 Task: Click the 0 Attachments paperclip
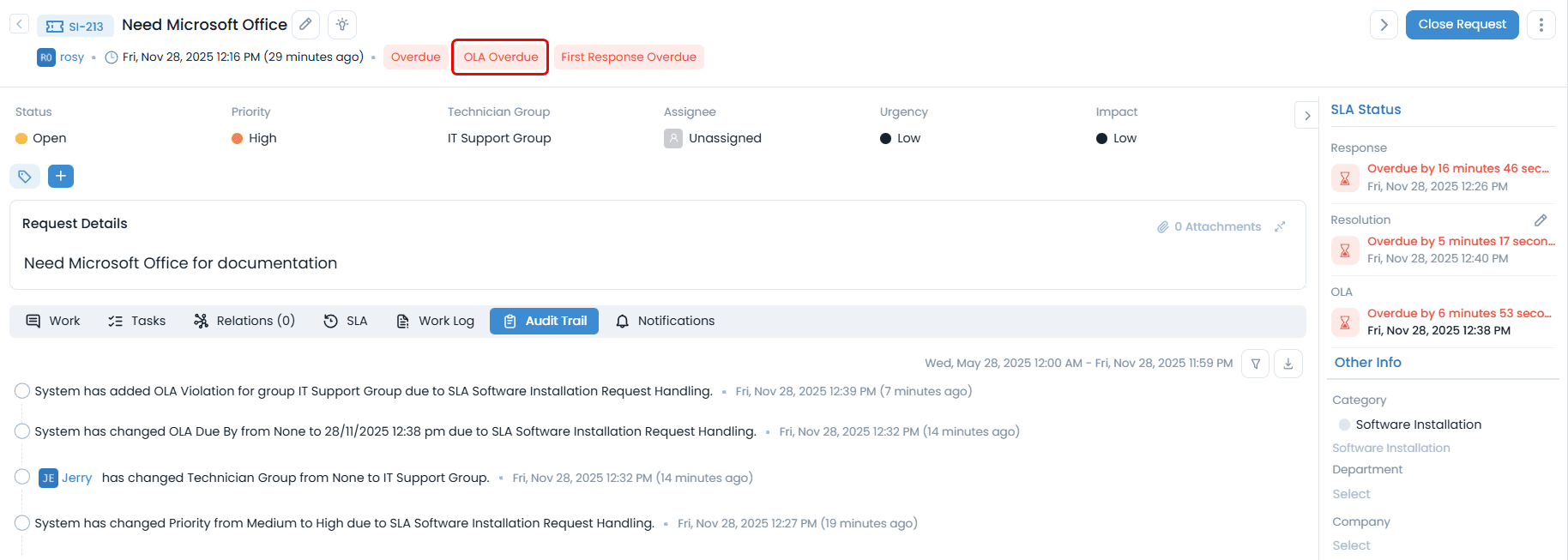(x=1209, y=226)
